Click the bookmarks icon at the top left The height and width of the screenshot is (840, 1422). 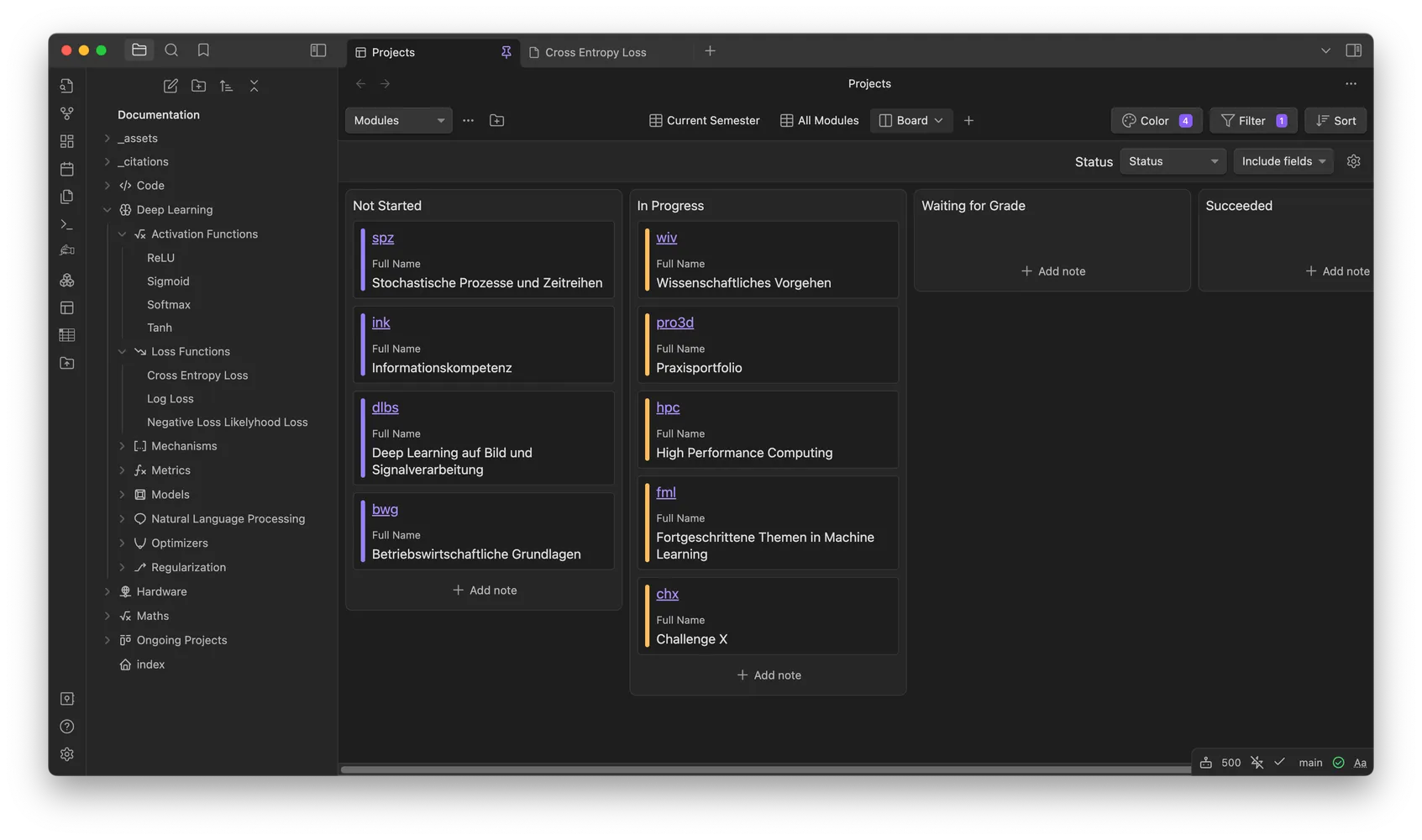coord(203,50)
